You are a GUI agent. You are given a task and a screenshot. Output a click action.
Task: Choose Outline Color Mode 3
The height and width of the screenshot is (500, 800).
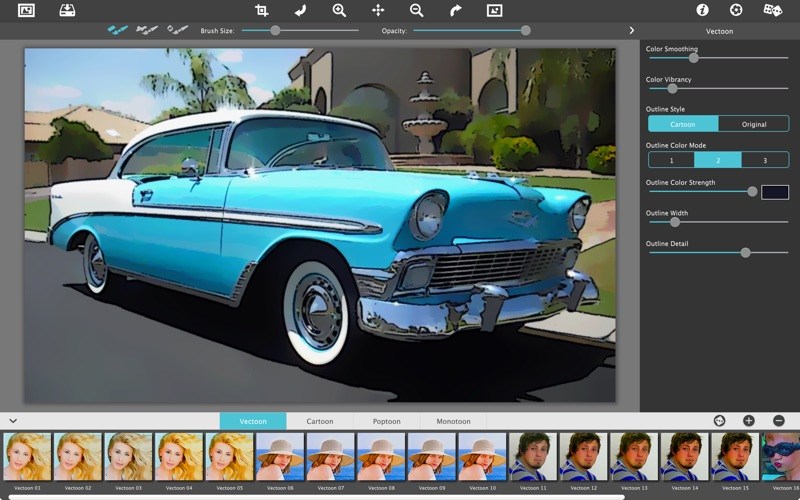coord(765,160)
